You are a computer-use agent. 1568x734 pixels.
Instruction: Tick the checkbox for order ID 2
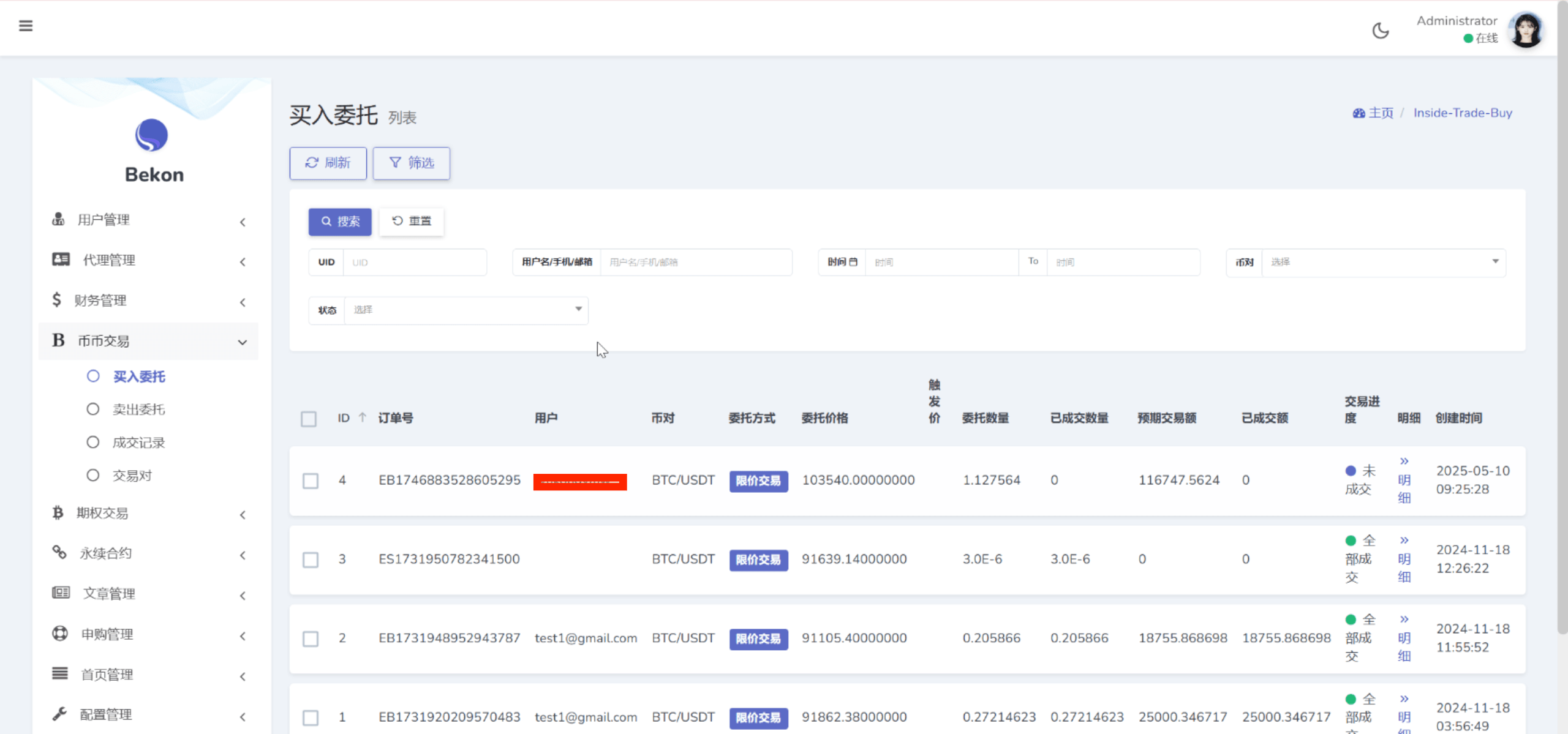[x=311, y=639]
